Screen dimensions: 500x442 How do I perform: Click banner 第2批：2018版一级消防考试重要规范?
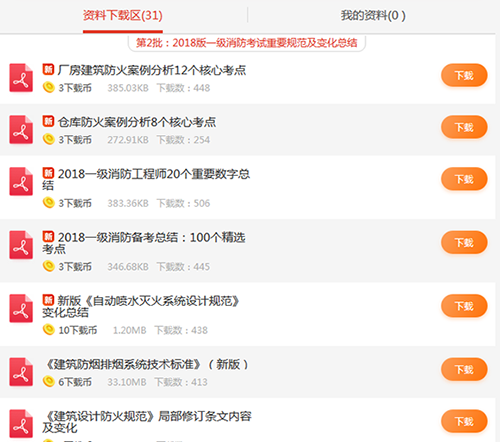[x=247, y=43]
